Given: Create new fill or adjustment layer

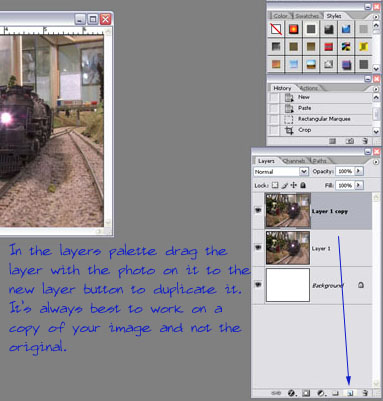Looking at the screenshot, I should coord(321,393).
